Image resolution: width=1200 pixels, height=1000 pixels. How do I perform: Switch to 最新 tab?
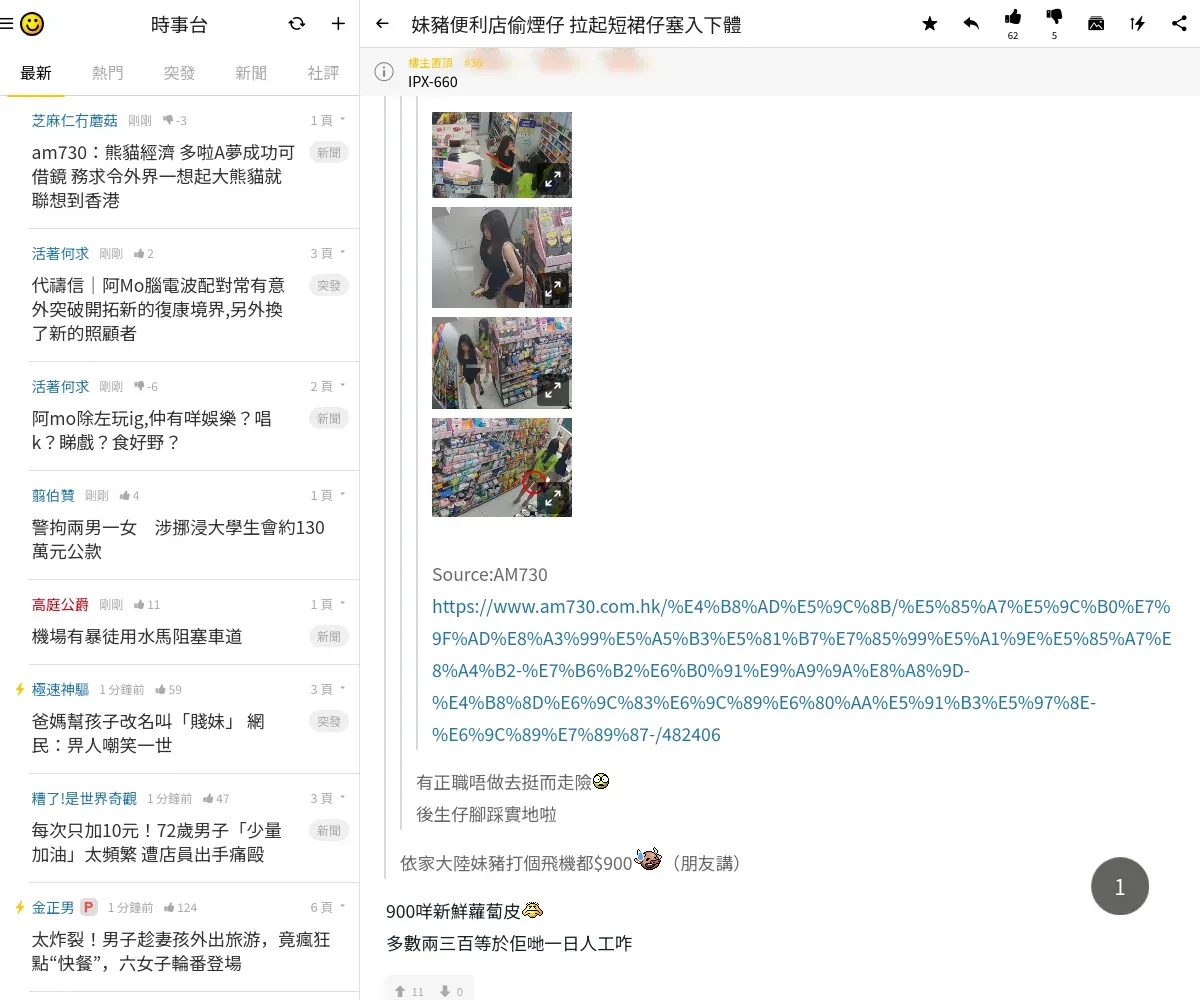pyautogui.click(x=36, y=73)
